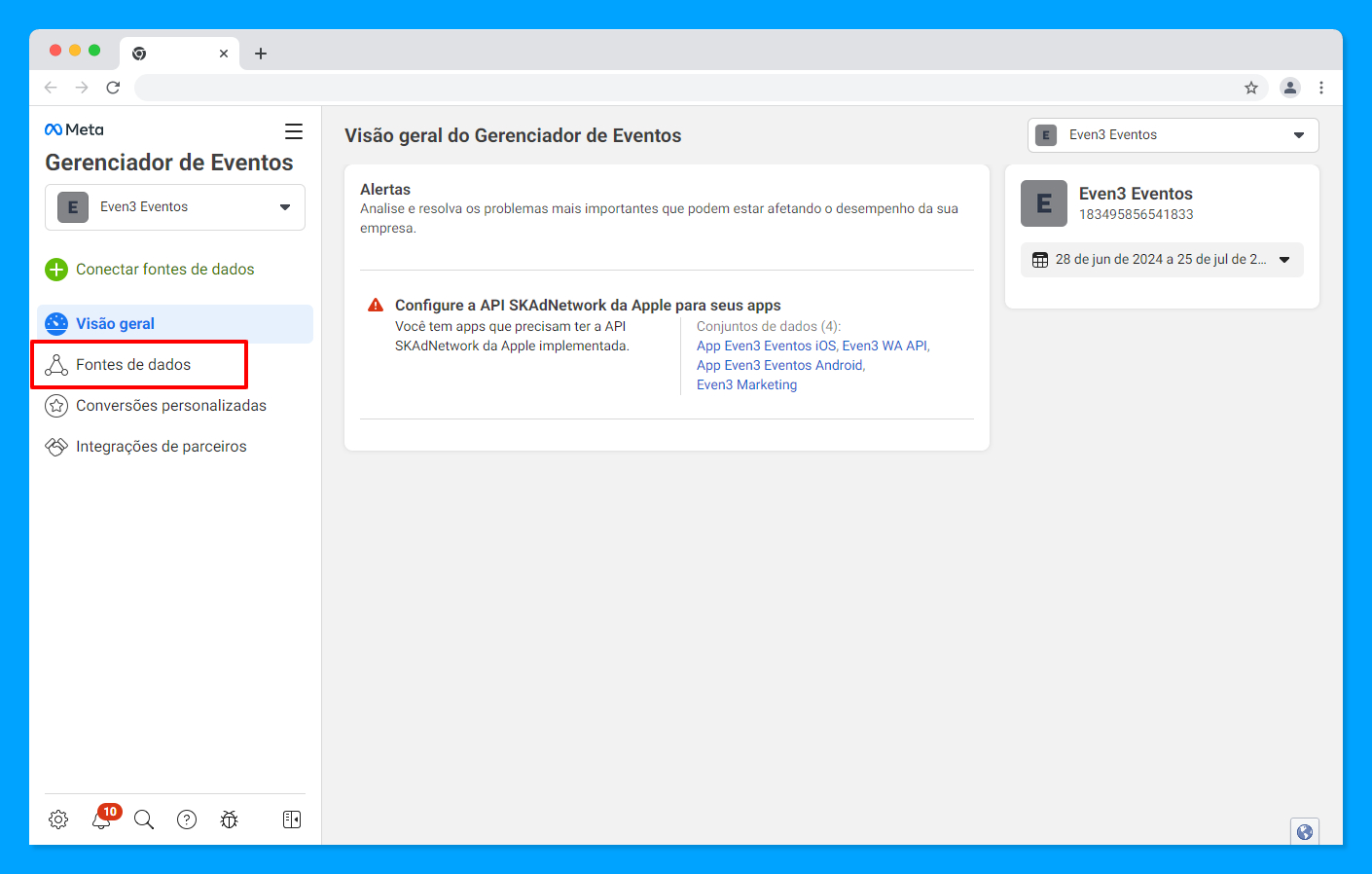Click the Alertas heading

(385, 189)
